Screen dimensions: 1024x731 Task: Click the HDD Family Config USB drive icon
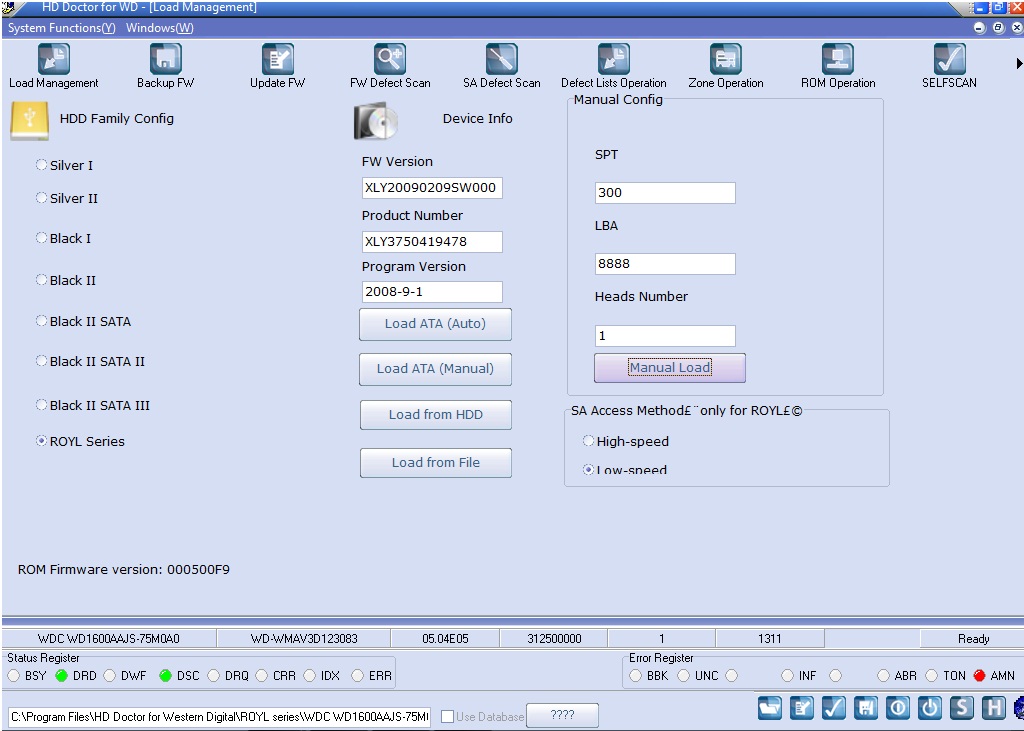coord(29,120)
